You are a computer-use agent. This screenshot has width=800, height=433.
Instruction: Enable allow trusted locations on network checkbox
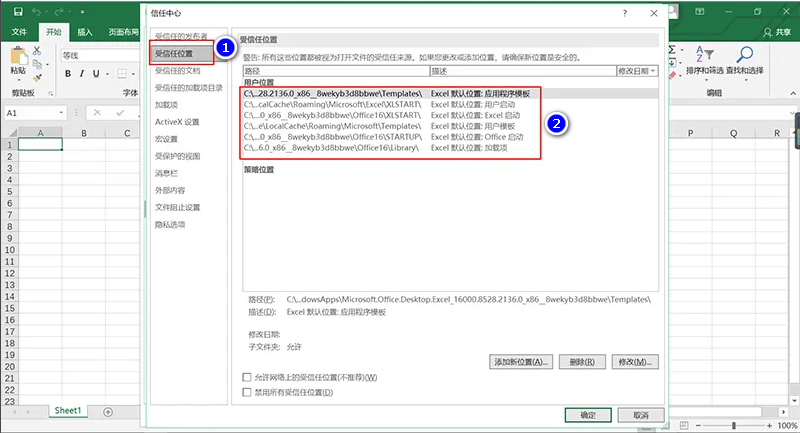pyautogui.click(x=248, y=377)
